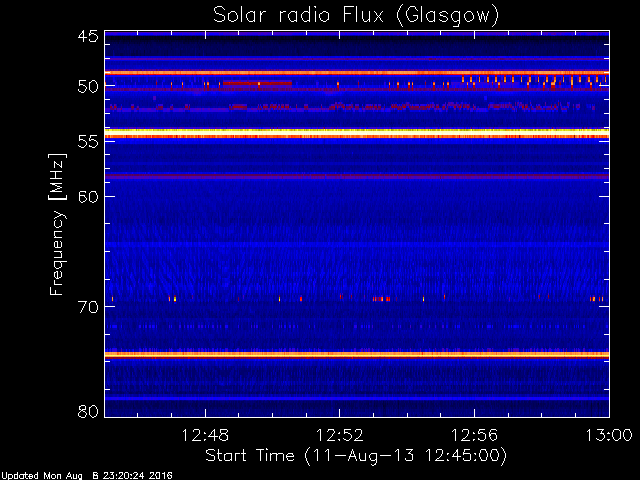The height and width of the screenshot is (480, 640).
Task: Click the 60 frequency tick label
Action: pyautogui.click(x=88, y=196)
